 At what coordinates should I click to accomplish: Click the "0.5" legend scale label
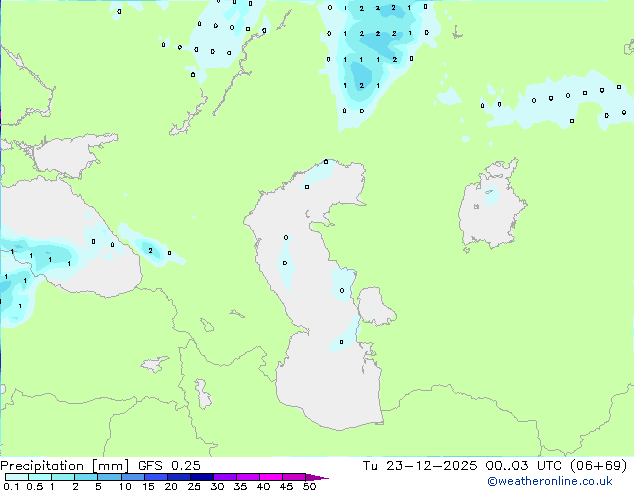pos(34,486)
